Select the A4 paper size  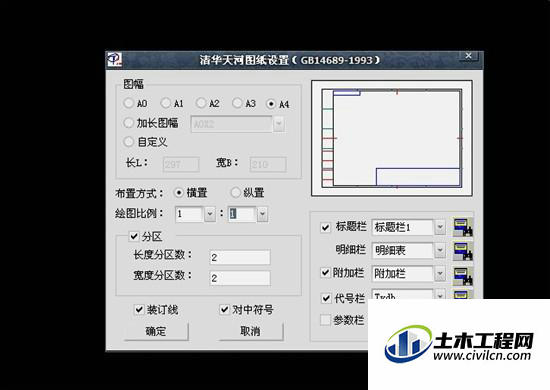271,103
